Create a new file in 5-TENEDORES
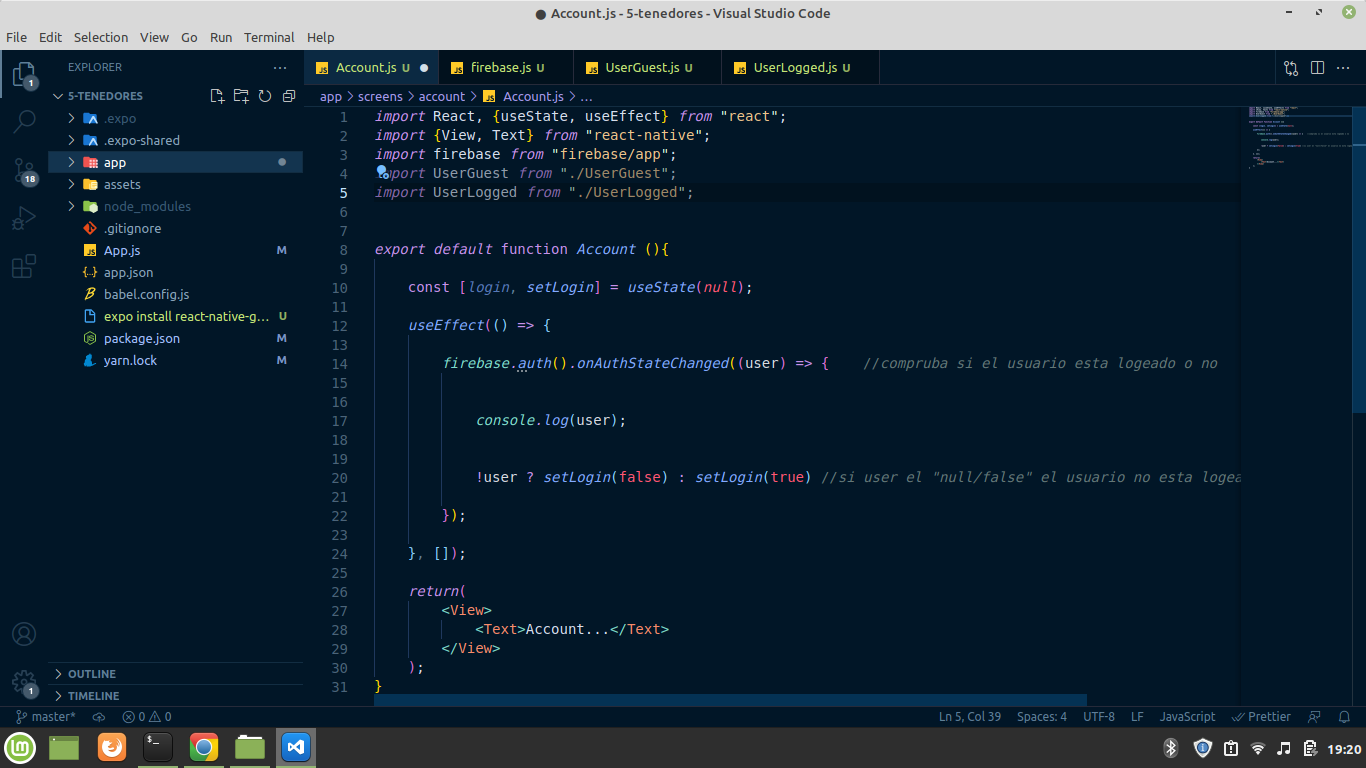 click(217, 96)
